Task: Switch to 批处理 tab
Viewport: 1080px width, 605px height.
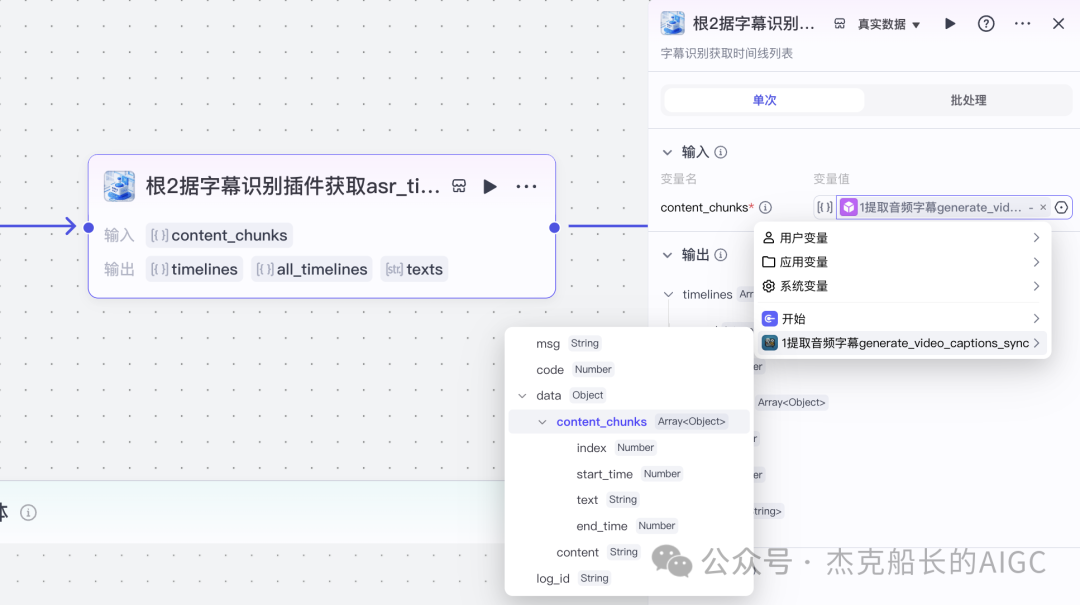Action: 968,100
